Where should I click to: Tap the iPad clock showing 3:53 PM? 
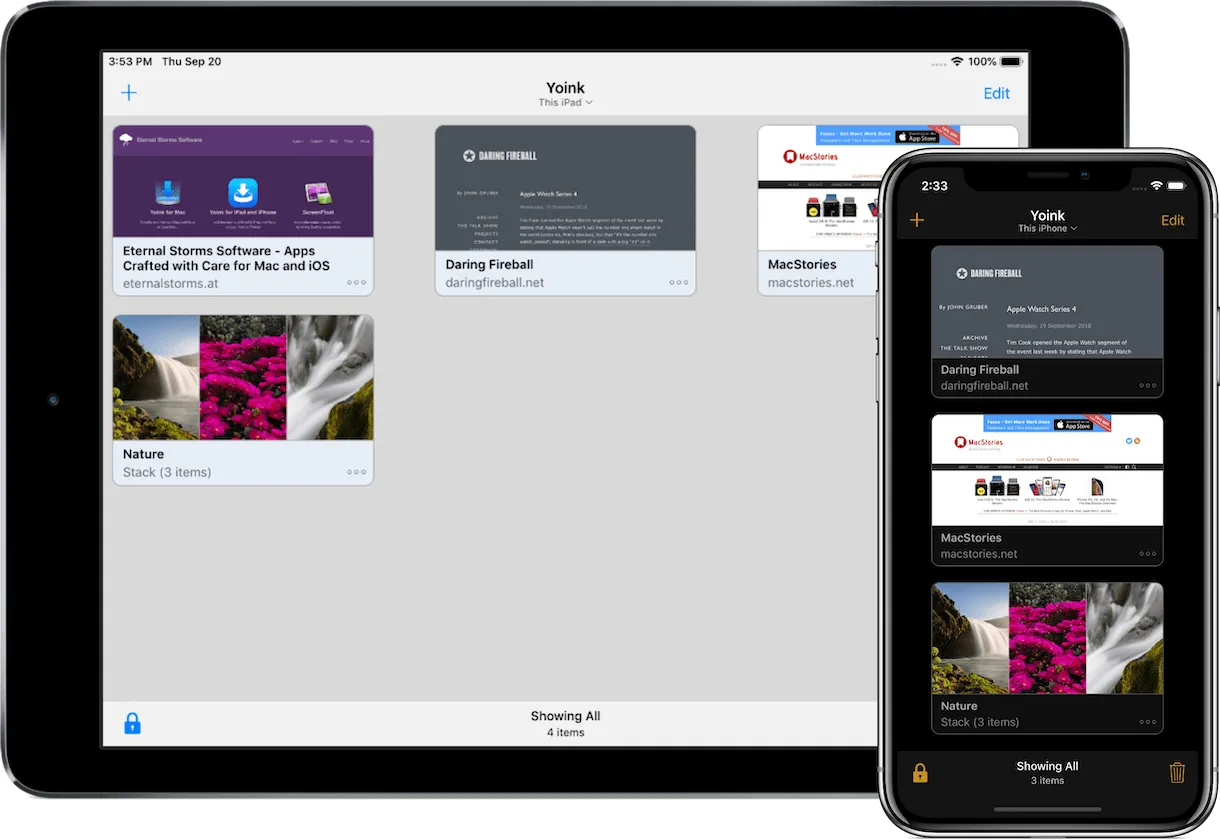click(x=130, y=61)
